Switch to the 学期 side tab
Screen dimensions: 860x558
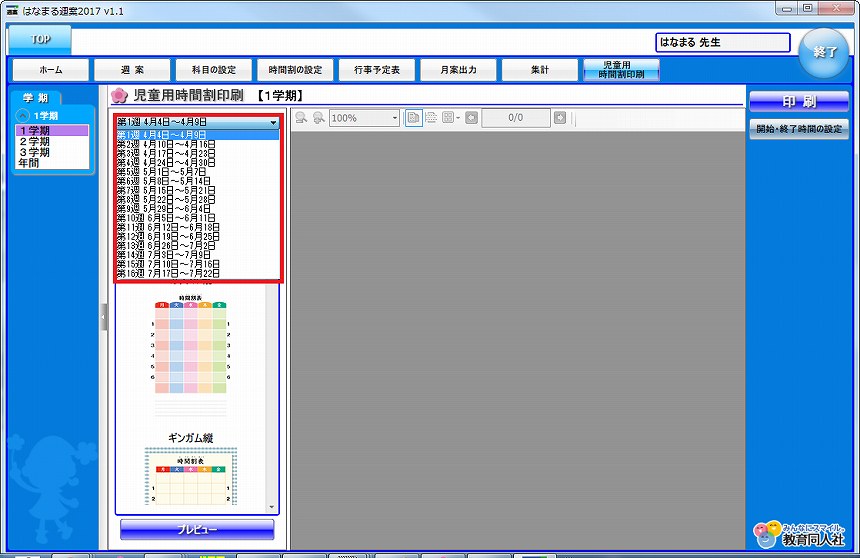pos(36,98)
